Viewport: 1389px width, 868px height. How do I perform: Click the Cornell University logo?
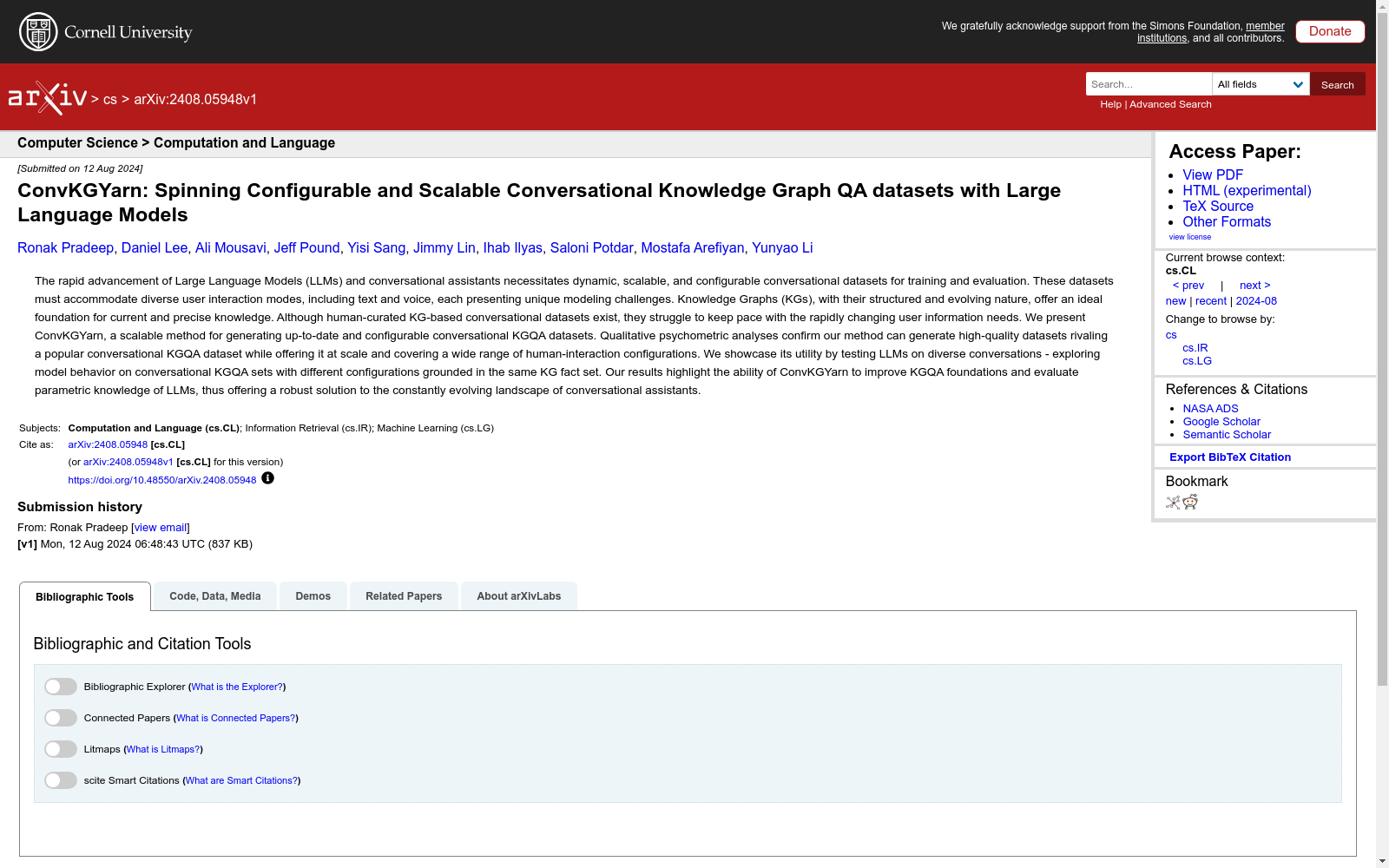(x=106, y=32)
